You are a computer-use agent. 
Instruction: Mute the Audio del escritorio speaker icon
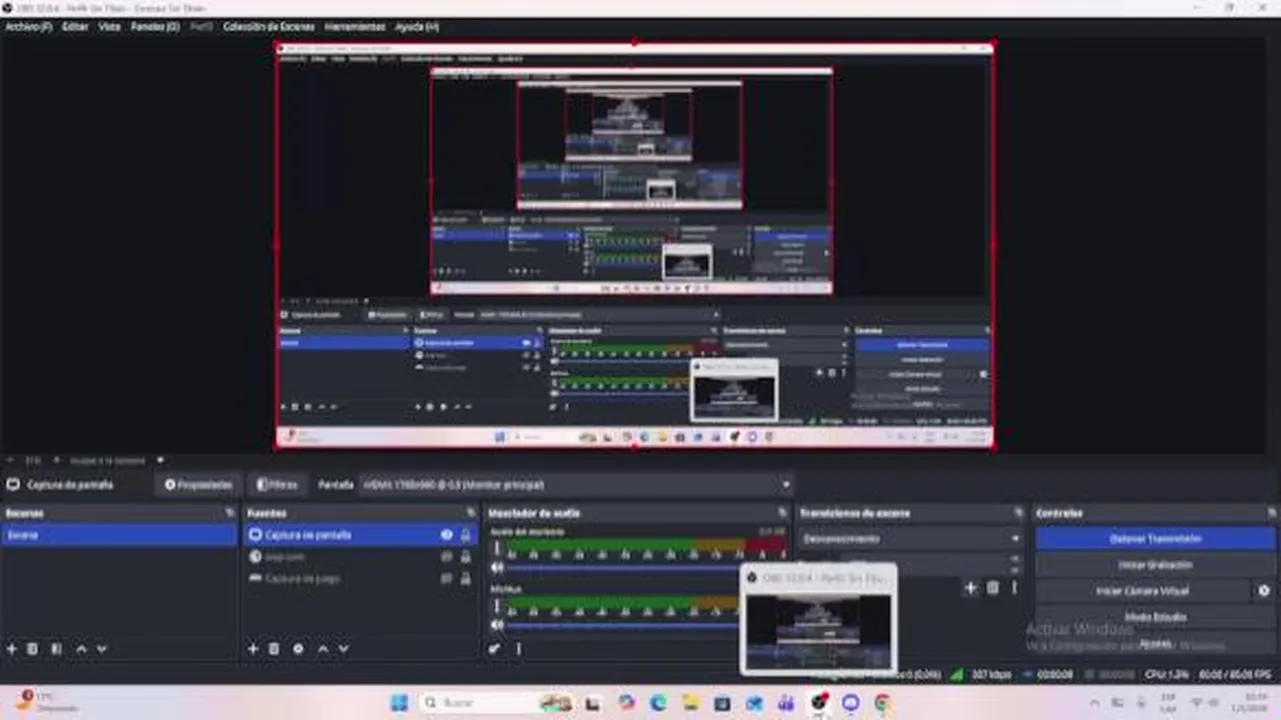[497, 568]
